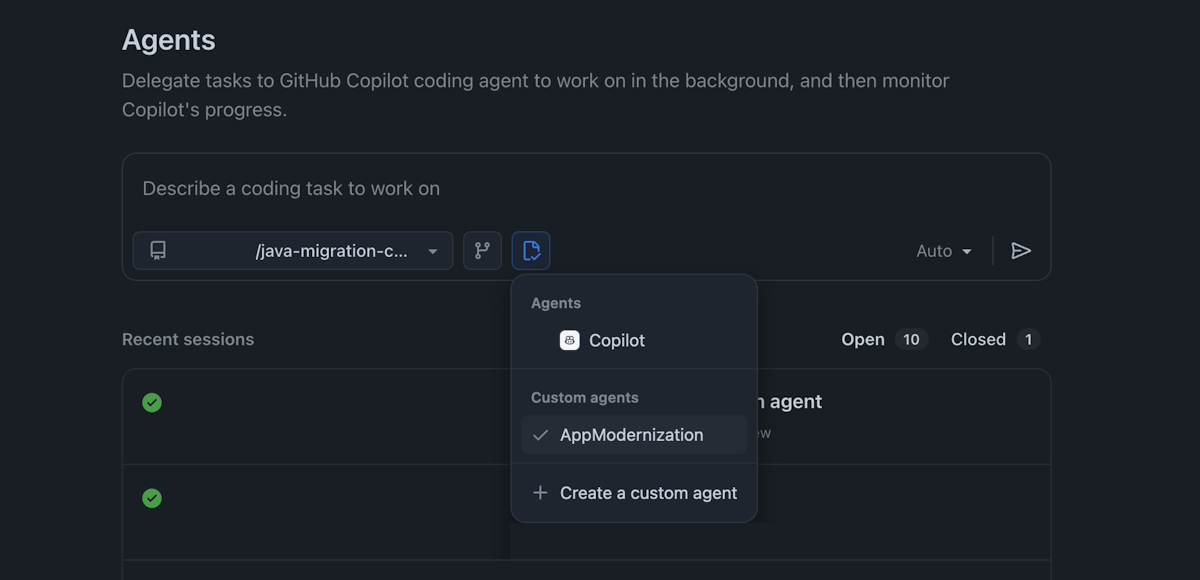The height and width of the screenshot is (580, 1200).
Task: Select Create a custom agent option
Action: [x=648, y=493]
